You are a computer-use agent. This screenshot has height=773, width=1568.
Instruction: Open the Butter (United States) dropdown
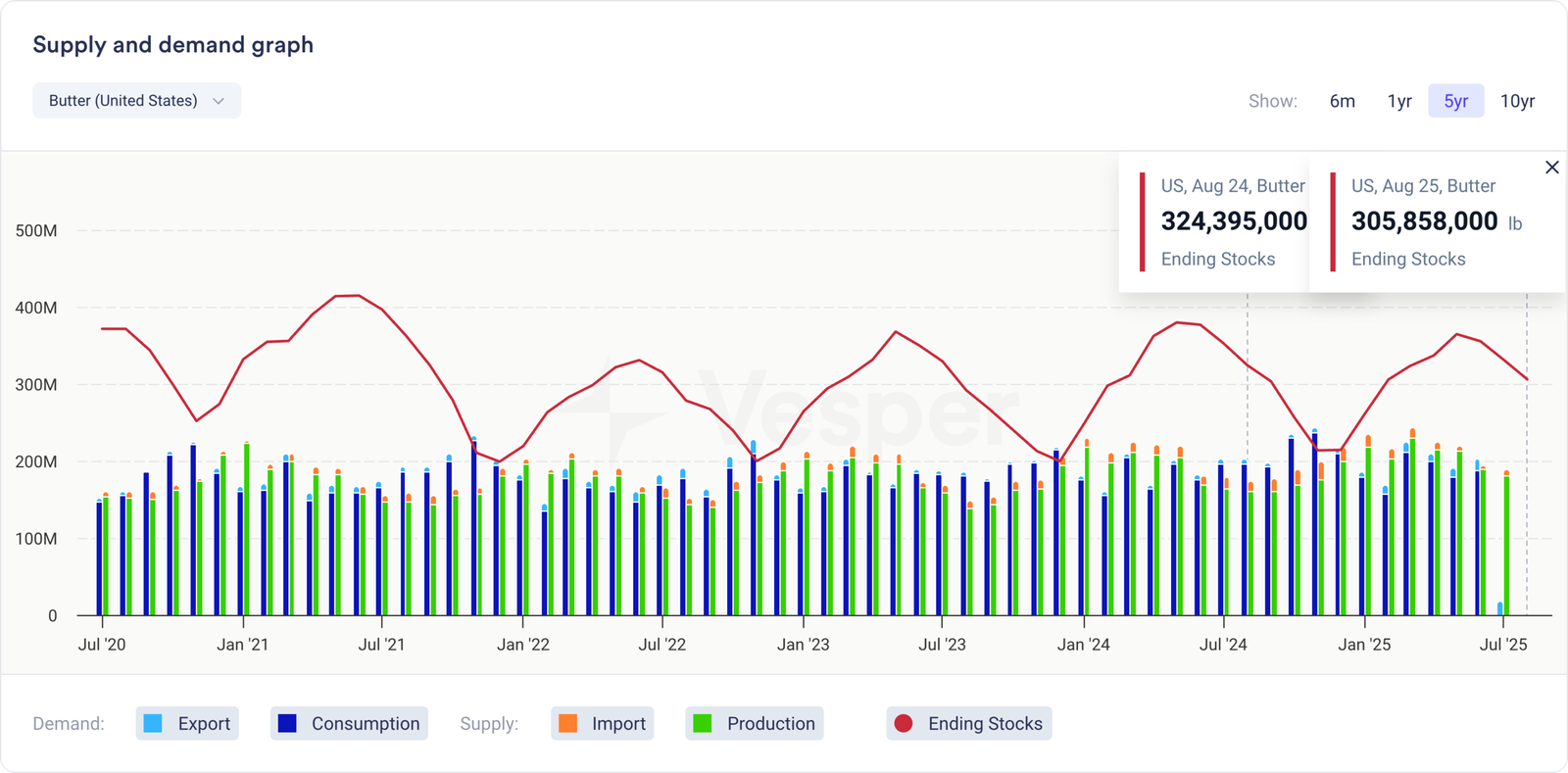coord(123,101)
